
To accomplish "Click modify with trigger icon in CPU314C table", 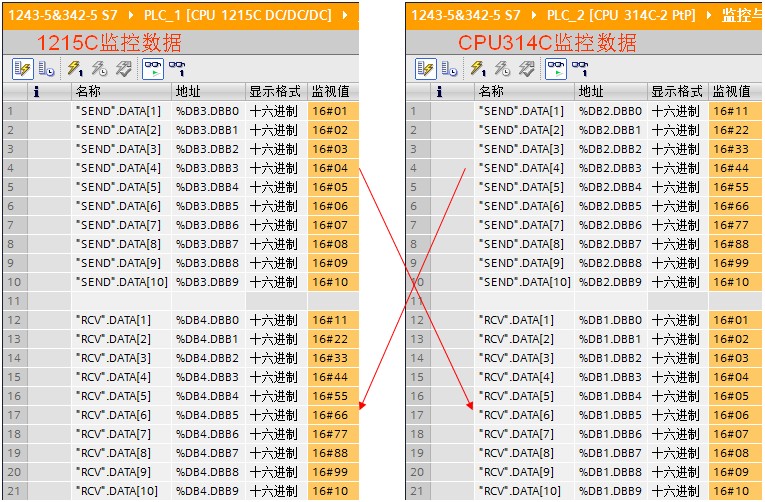I will [503, 69].
